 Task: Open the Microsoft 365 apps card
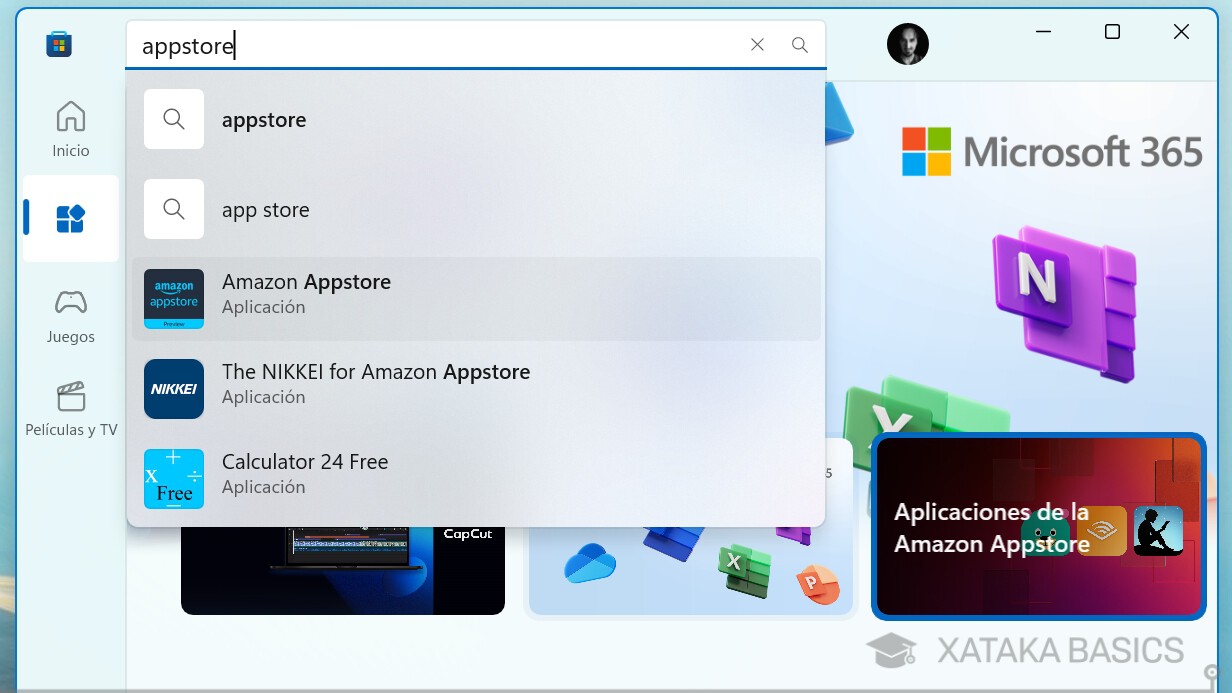click(691, 570)
